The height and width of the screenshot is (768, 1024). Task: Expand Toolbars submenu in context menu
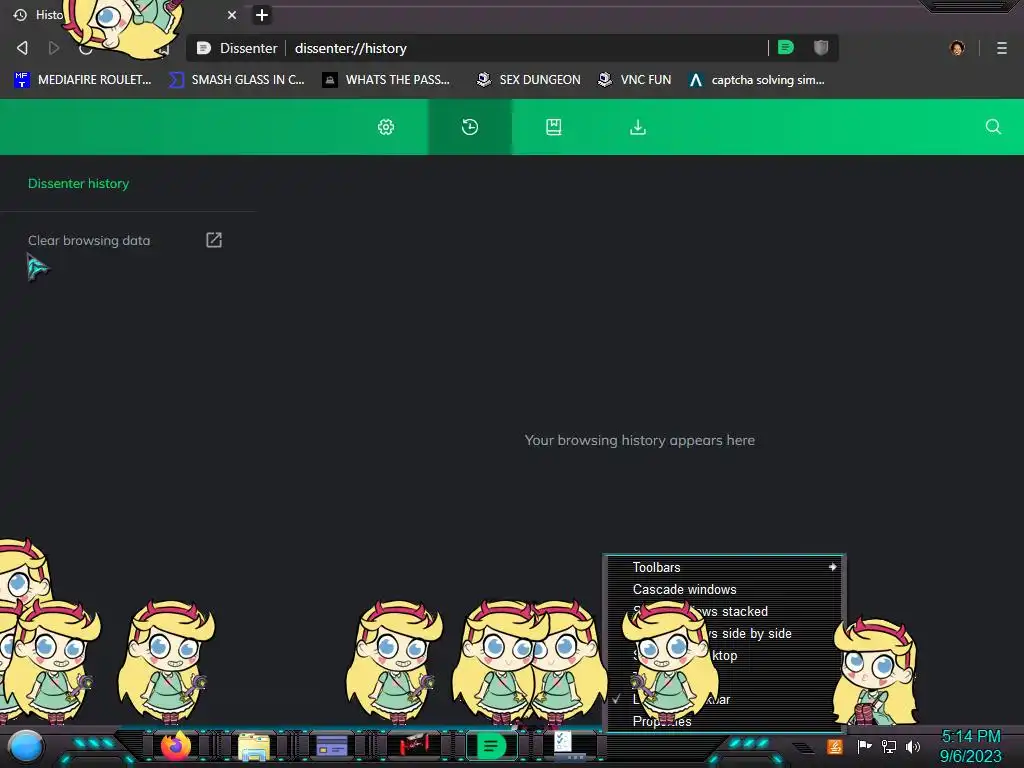(x=726, y=567)
